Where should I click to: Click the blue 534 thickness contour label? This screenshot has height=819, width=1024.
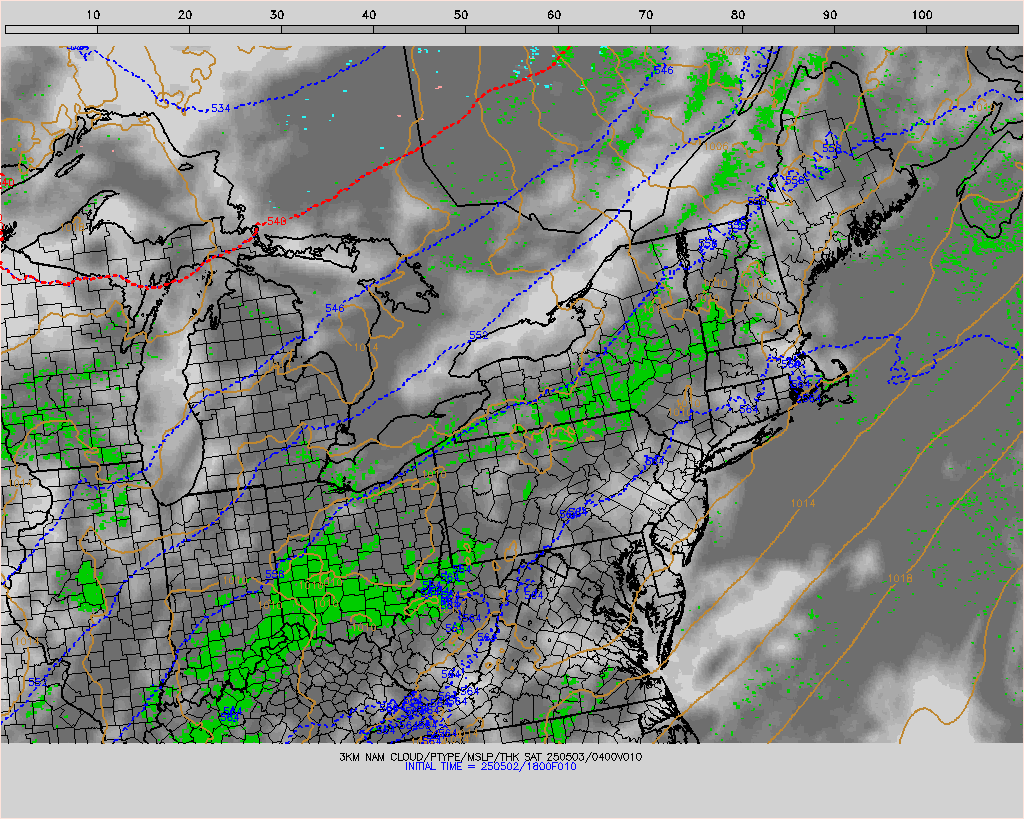221,108
